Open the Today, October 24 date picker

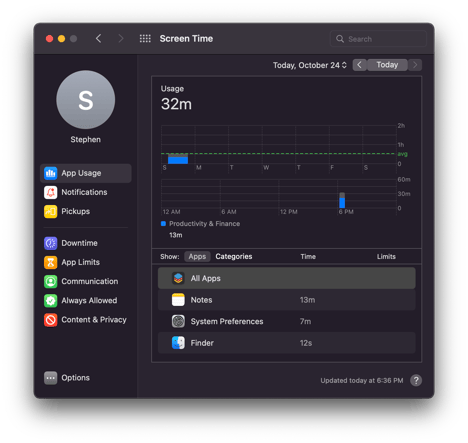(x=310, y=65)
